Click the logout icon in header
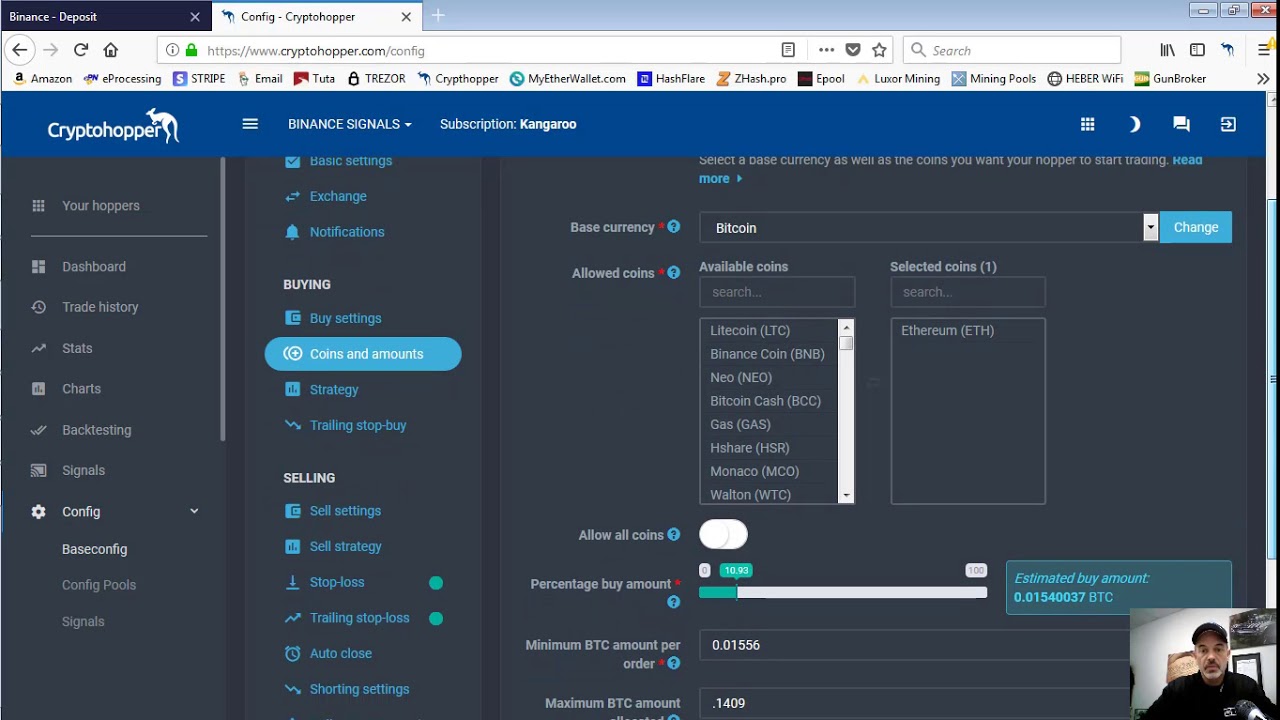The image size is (1280, 720). coord(1228,124)
